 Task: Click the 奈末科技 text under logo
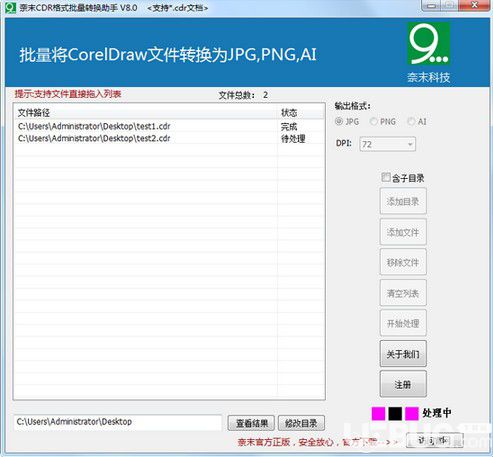click(x=429, y=77)
